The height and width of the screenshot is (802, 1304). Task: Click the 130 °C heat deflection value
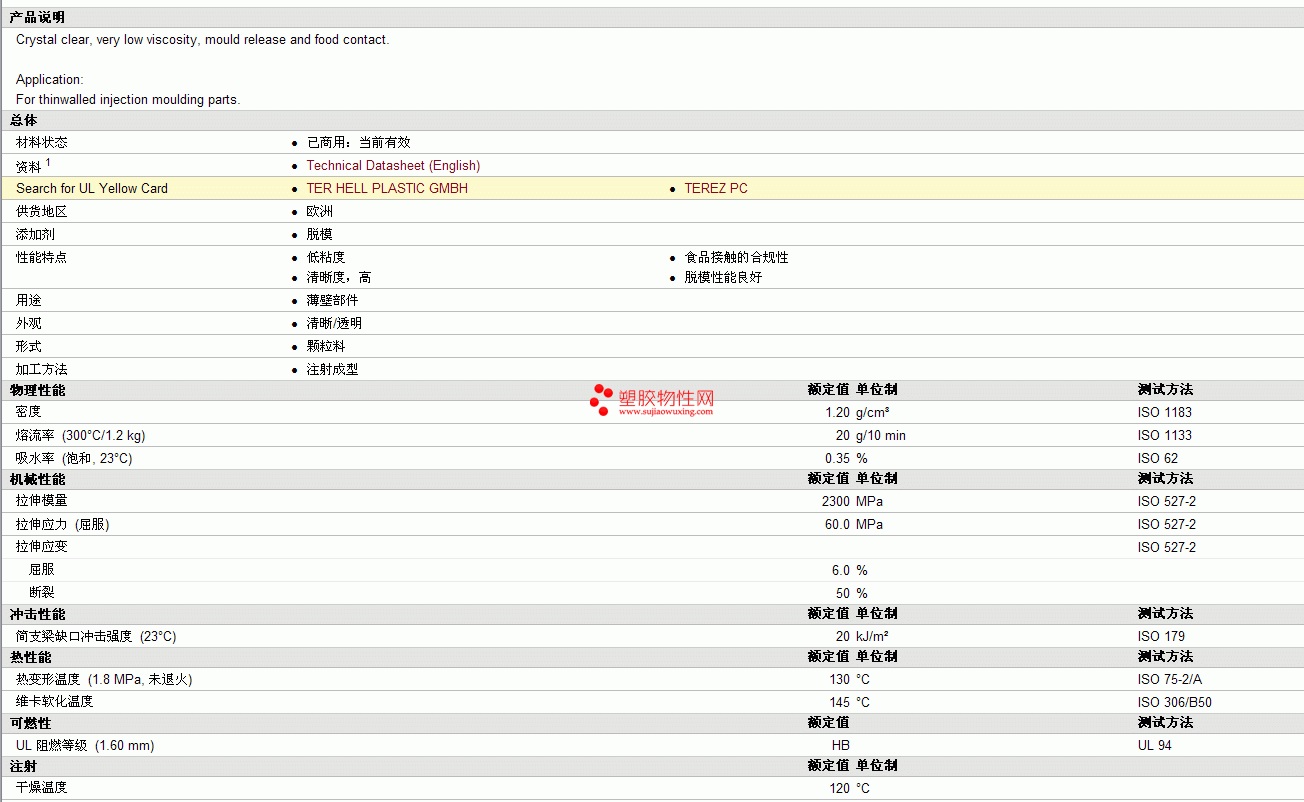tap(849, 679)
